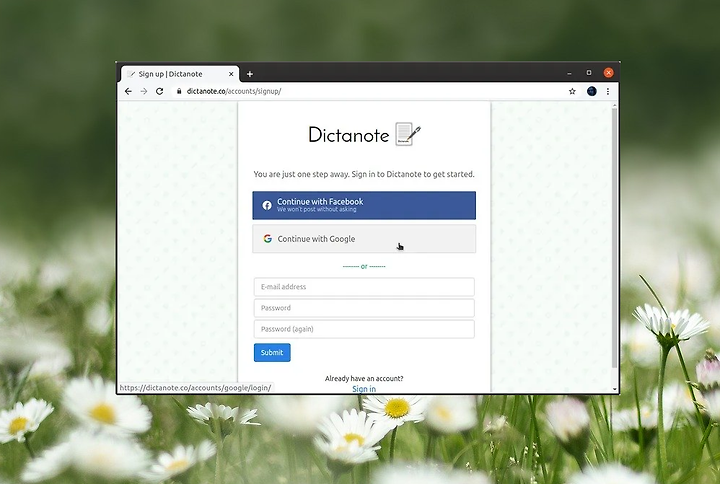Close the browser window with orange button
The height and width of the screenshot is (484, 720).
[608, 73]
